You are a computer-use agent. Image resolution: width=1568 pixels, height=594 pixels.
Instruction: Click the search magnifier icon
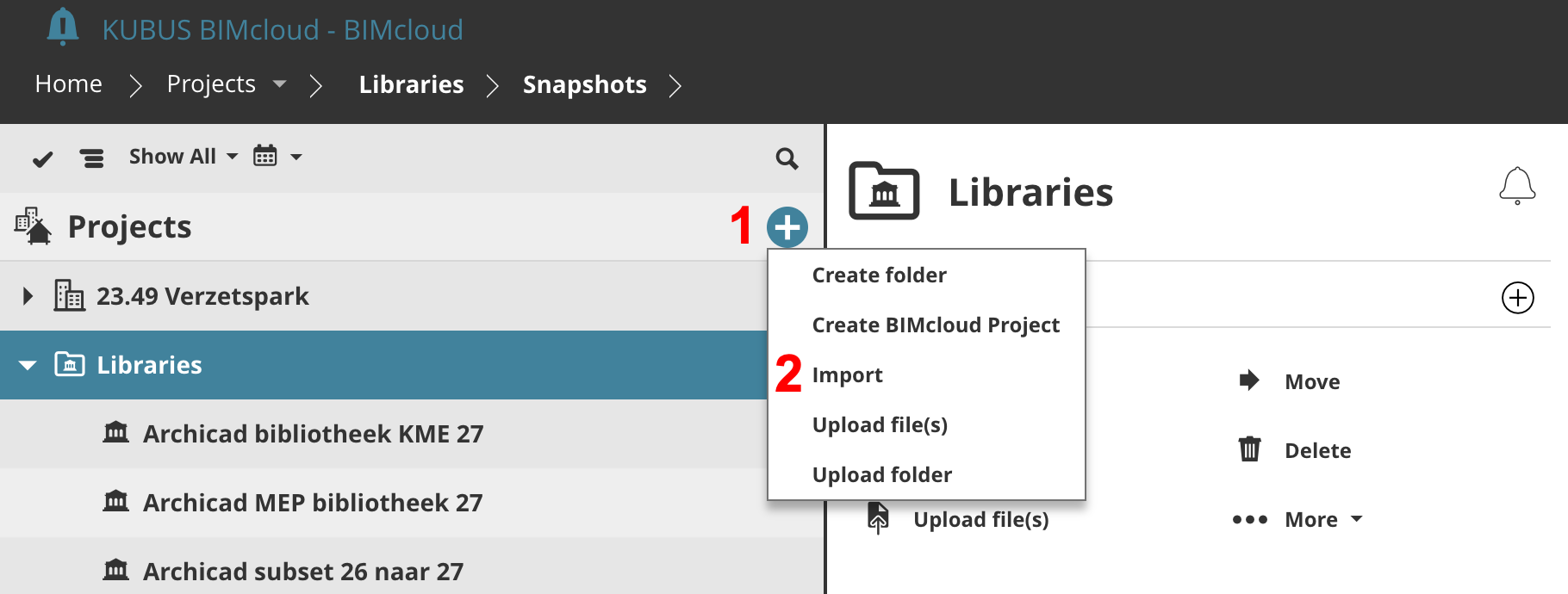(x=787, y=158)
